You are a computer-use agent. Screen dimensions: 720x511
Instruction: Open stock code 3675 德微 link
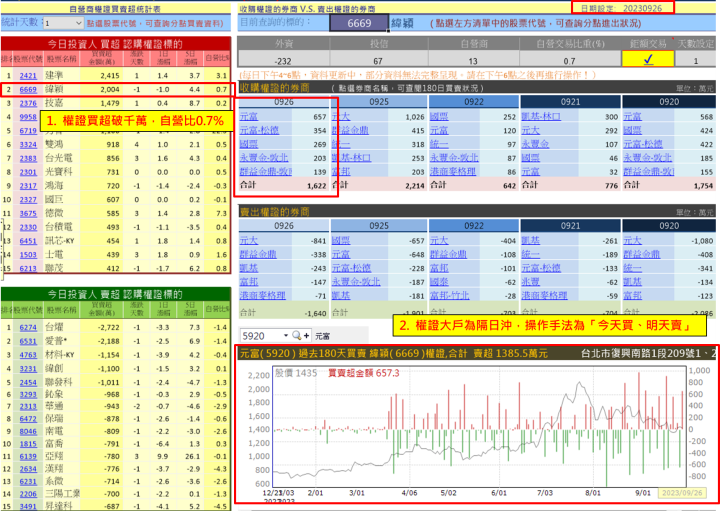(x=28, y=213)
